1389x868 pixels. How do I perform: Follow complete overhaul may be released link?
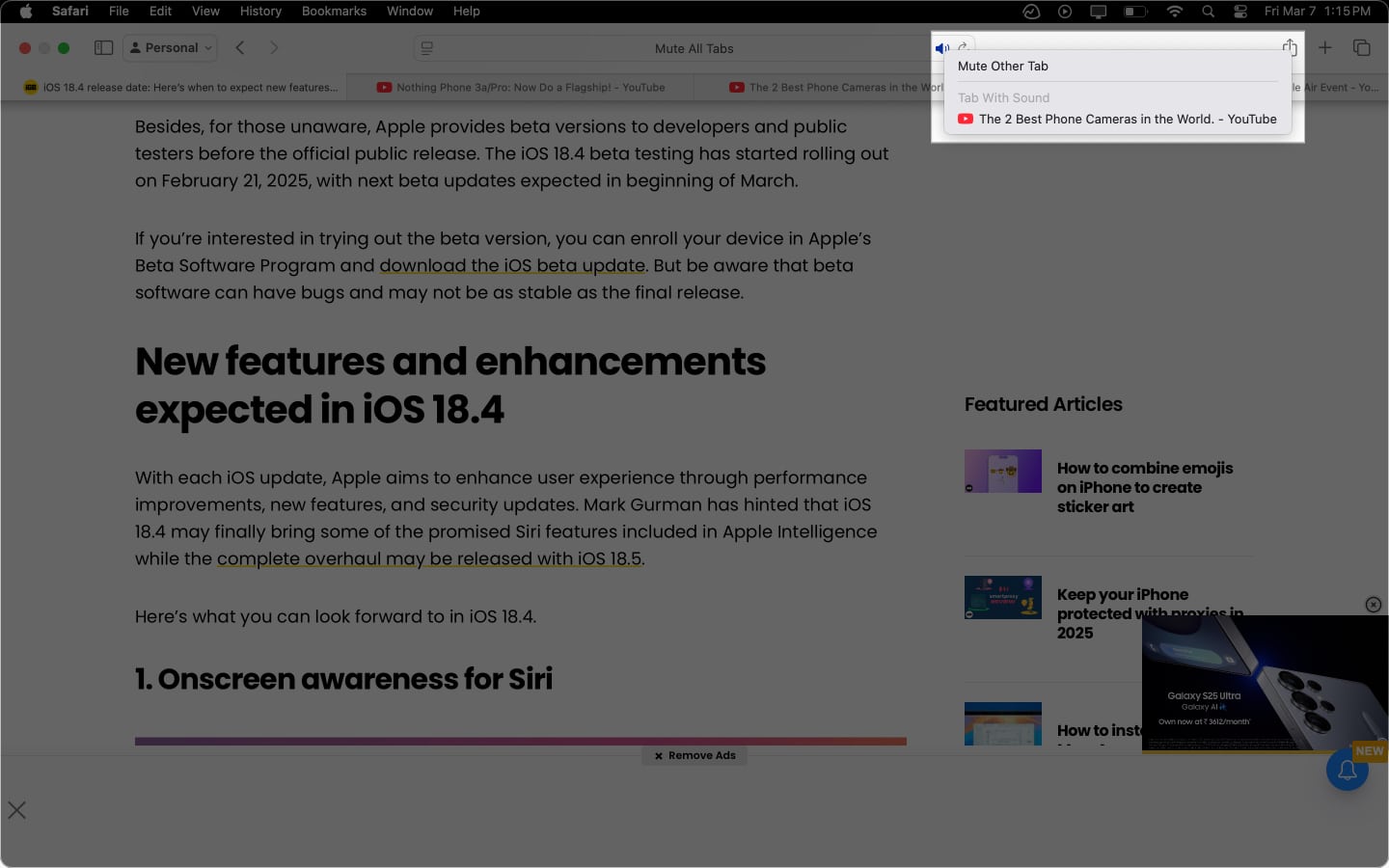click(x=429, y=558)
